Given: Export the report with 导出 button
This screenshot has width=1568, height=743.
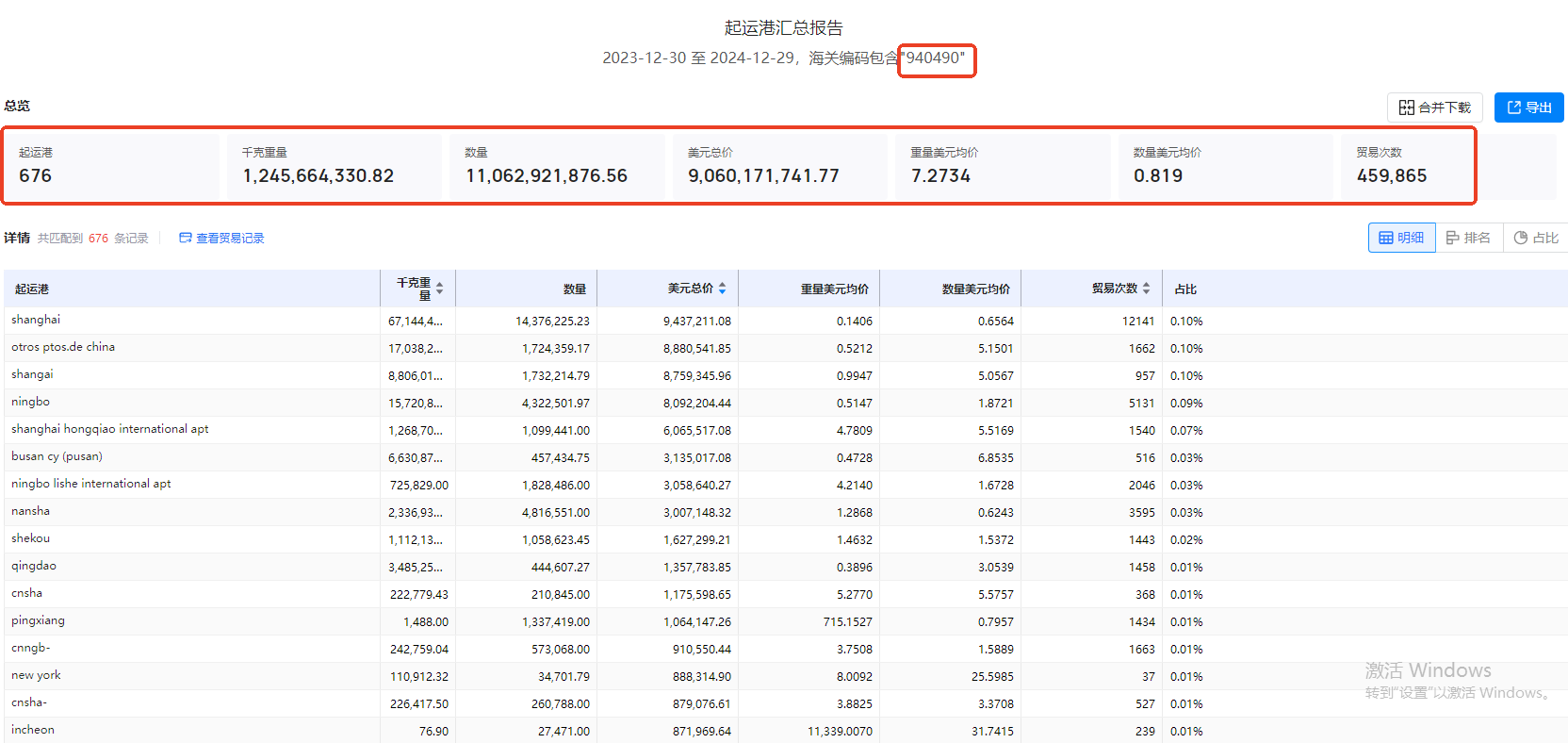Looking at the screenshot, I should [x=1528, y=107].
